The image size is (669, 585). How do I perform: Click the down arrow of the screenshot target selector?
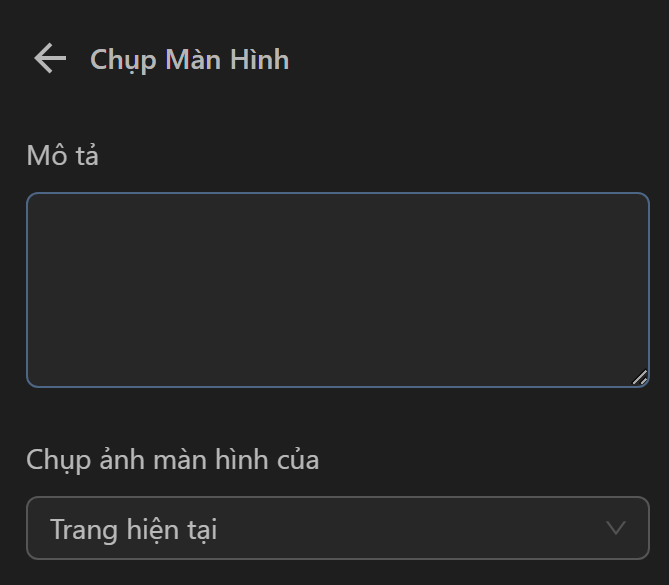click(616, 528)
